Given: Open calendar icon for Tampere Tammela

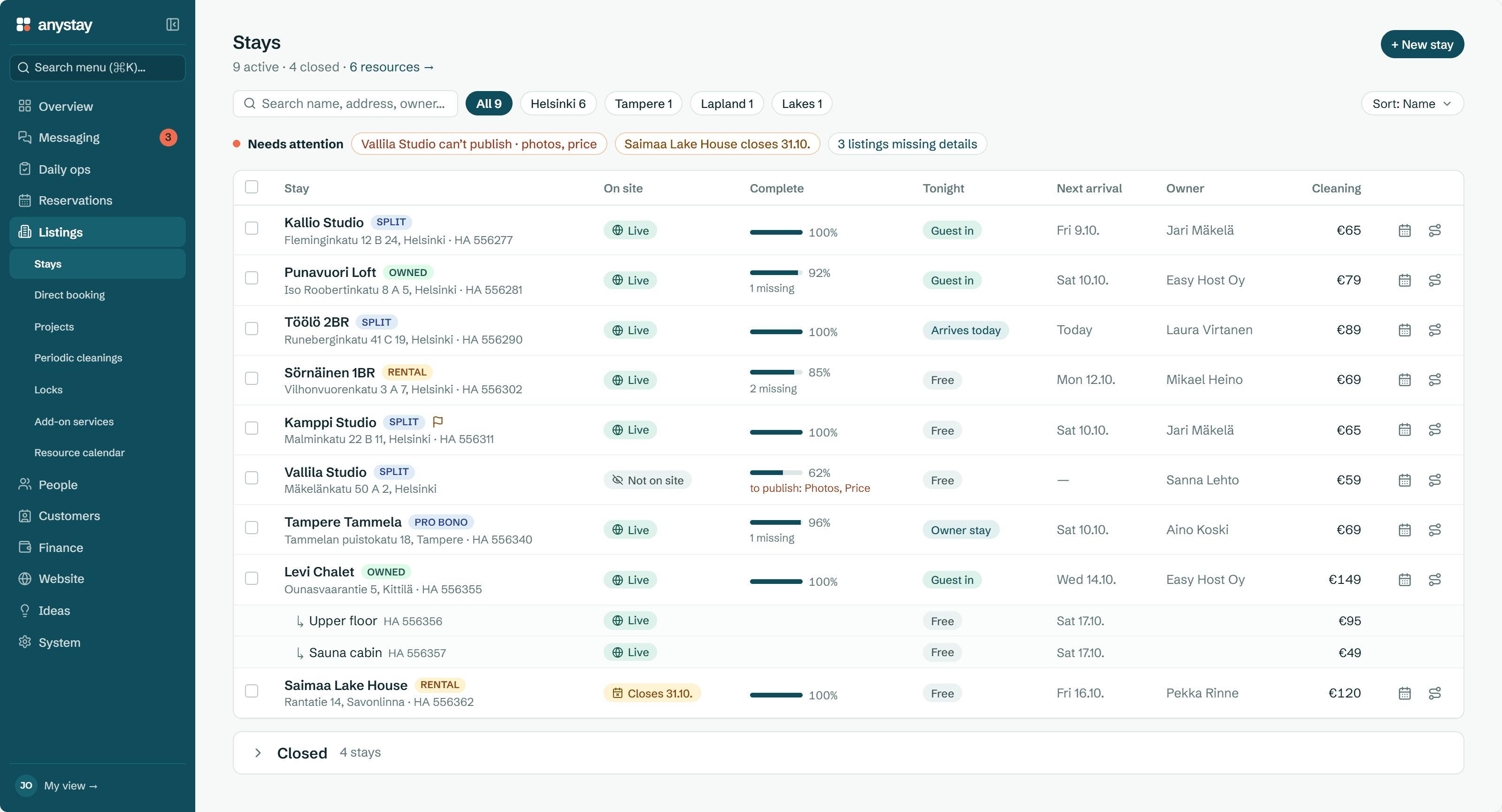Looking at the screenshot, I should (1405, 530).
